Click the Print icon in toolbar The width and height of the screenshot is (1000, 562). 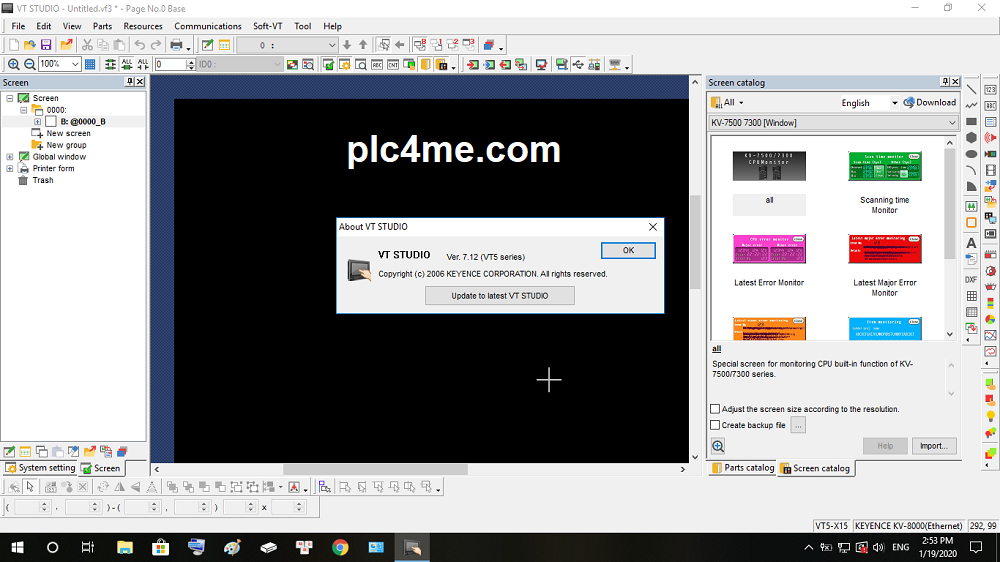[x=177, y=45]
